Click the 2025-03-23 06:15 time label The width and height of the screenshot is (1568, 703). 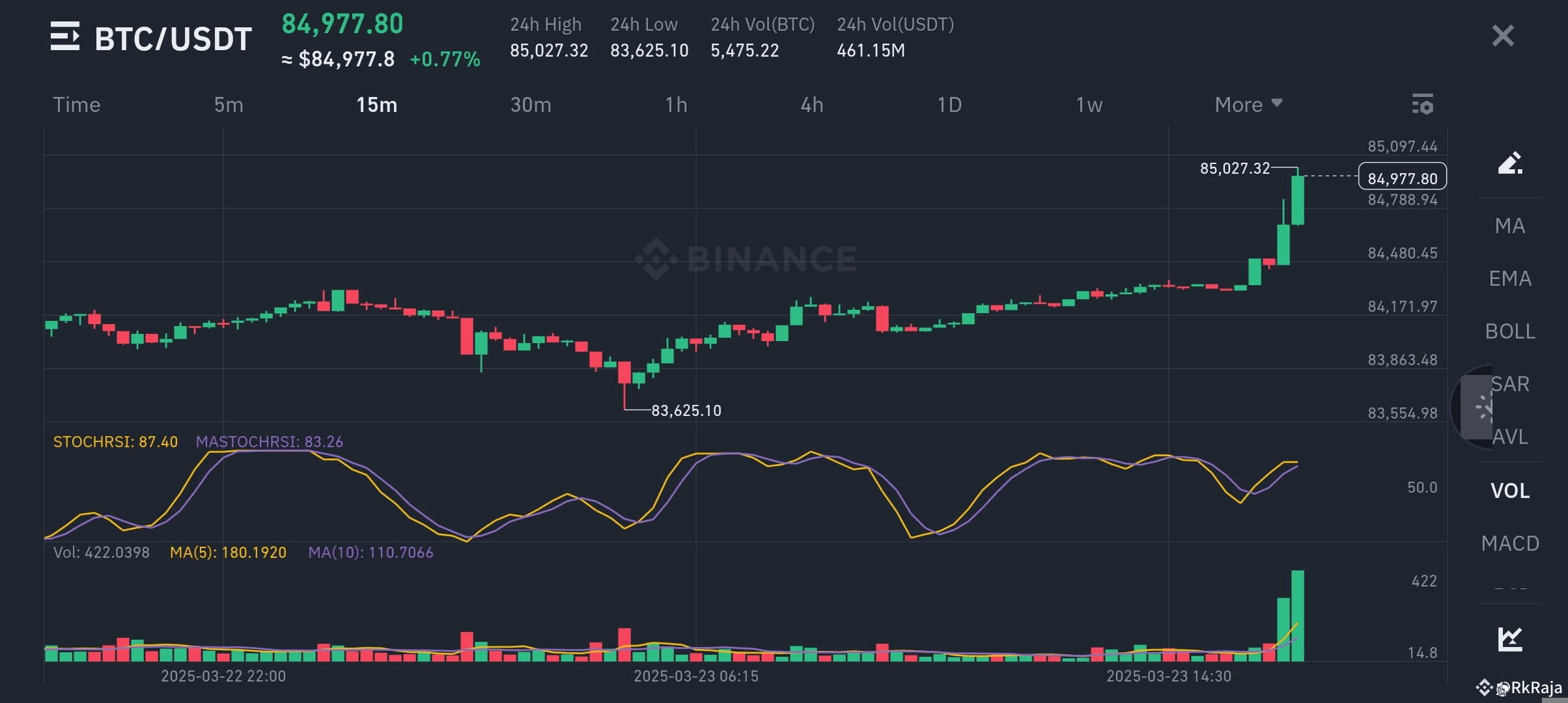coord(696,676)
